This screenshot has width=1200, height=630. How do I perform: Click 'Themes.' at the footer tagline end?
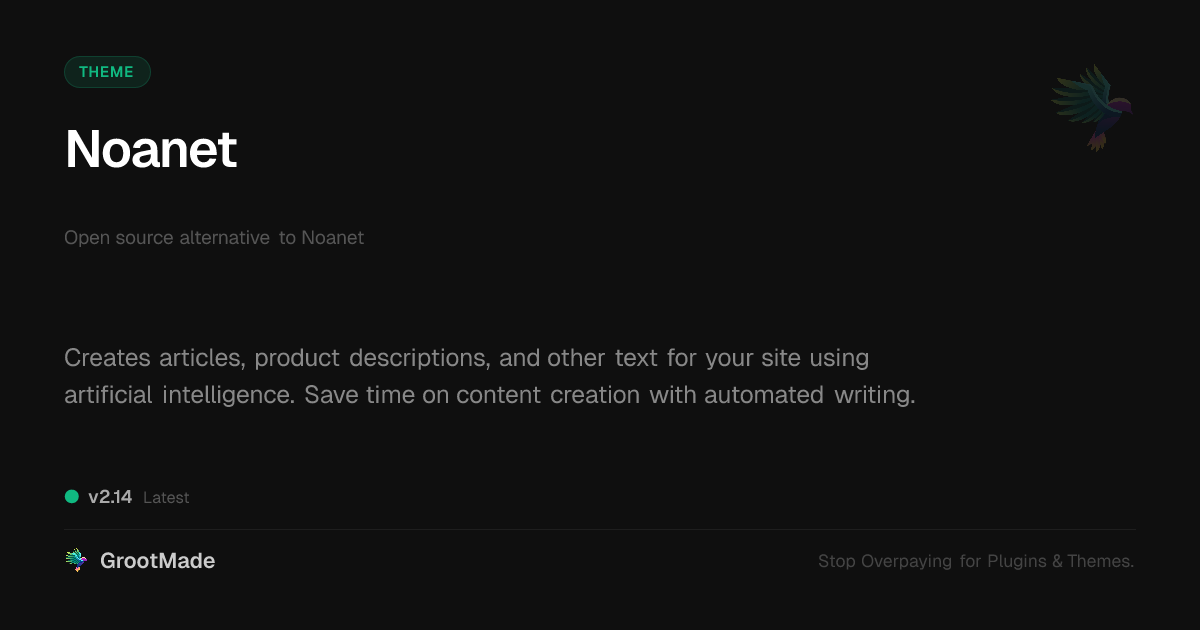1100,562
